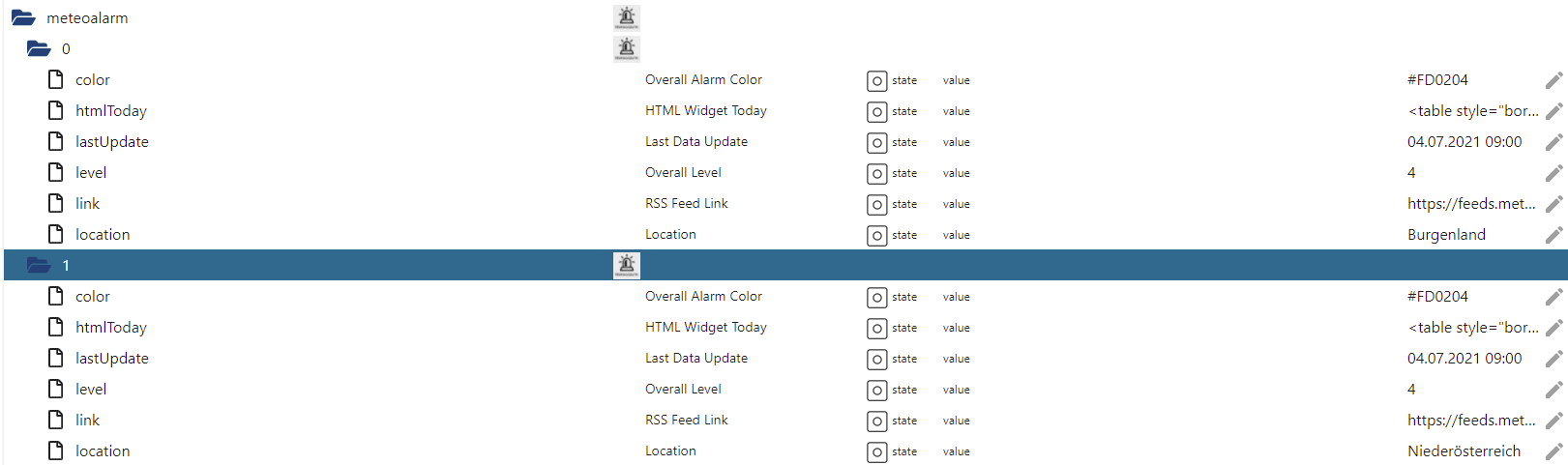Select htmlToday object under folder 0

click(111, 111)
